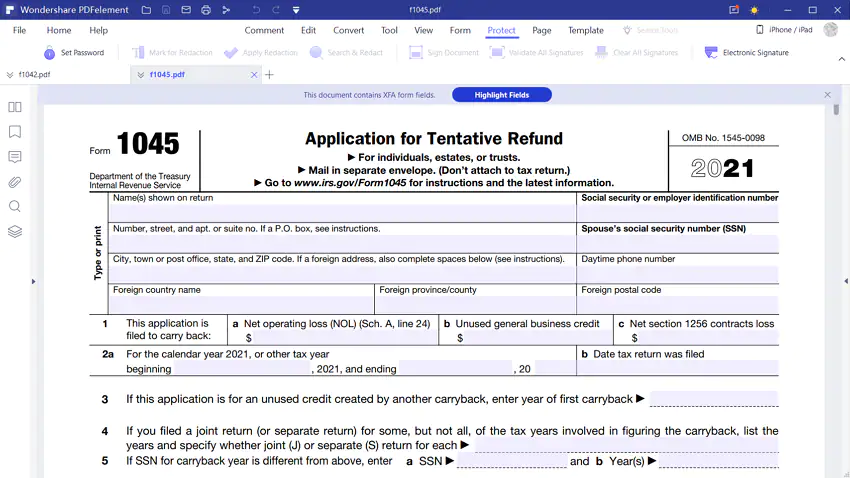850x478 pixels.
Task: Click the Date tax return was filed field
Action: (678, 369)
